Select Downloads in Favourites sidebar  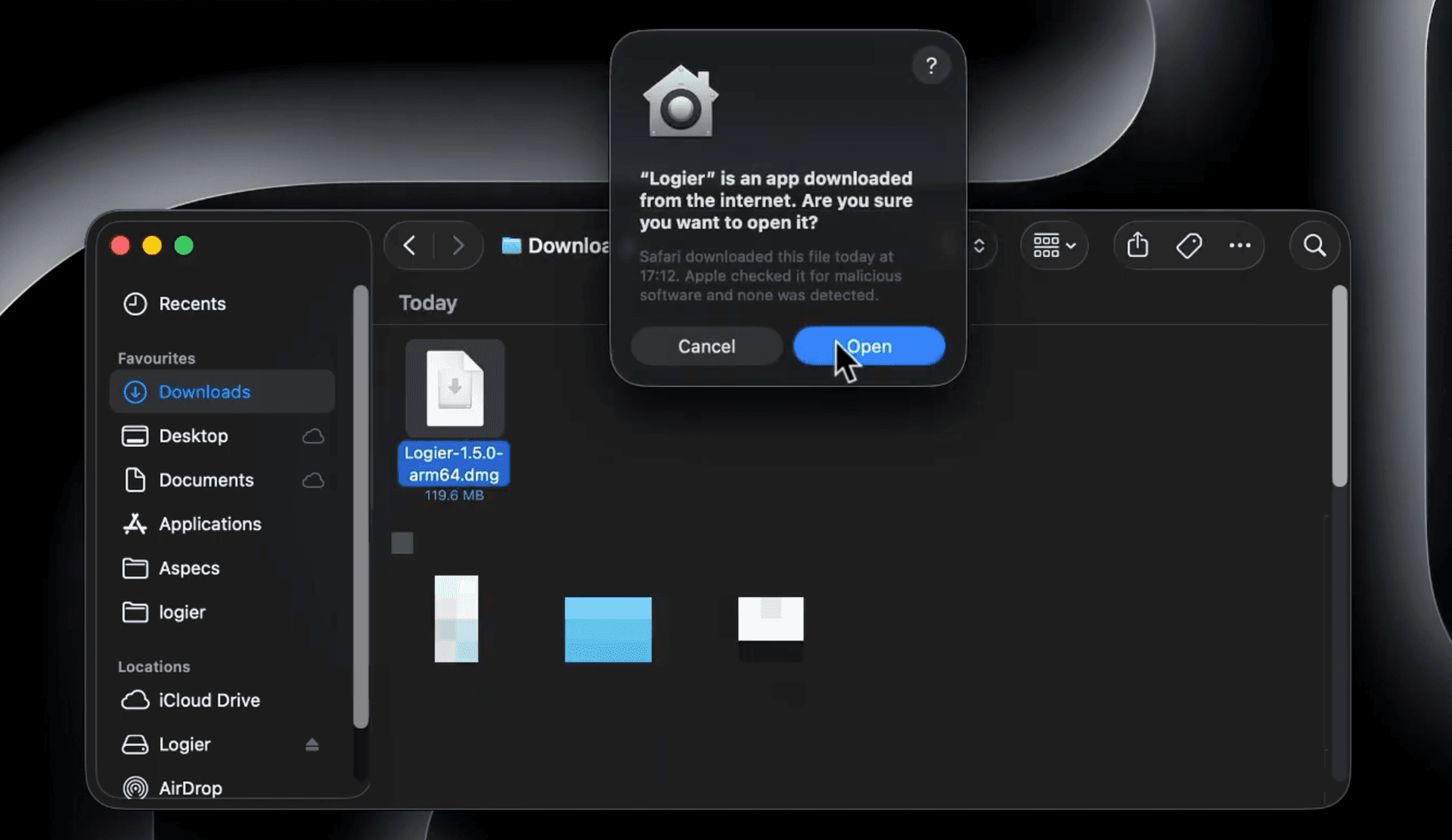click(x=222, y=392)
